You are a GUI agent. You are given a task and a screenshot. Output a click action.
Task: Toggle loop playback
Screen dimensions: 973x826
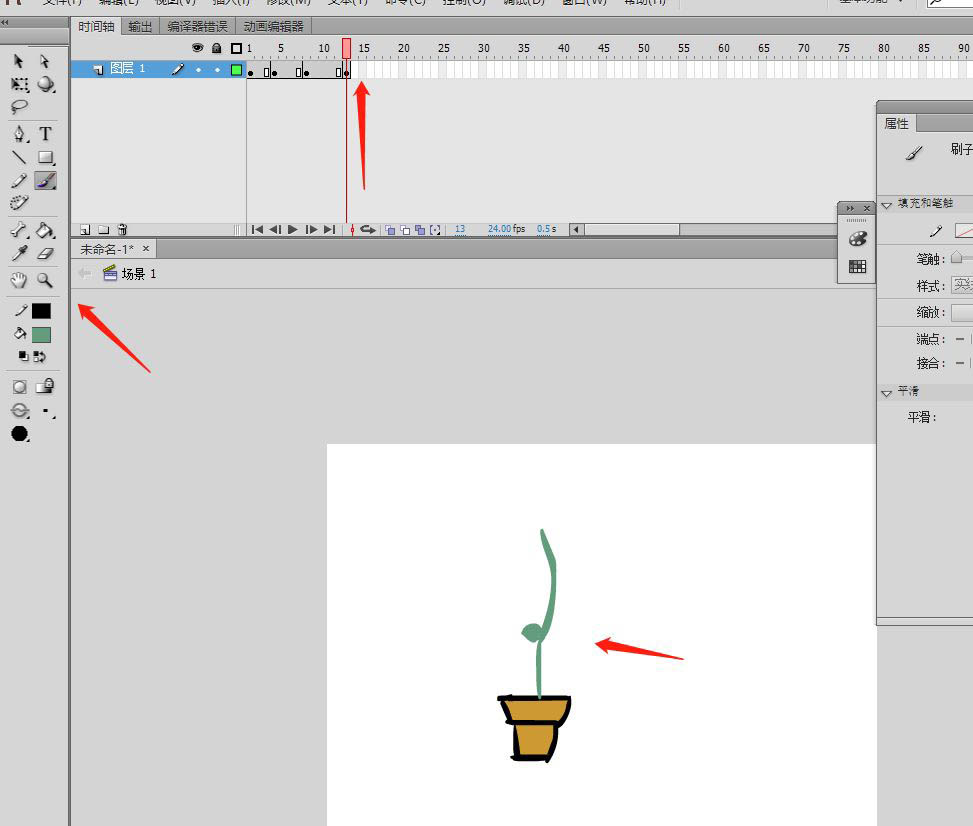[x=368, y=230]
